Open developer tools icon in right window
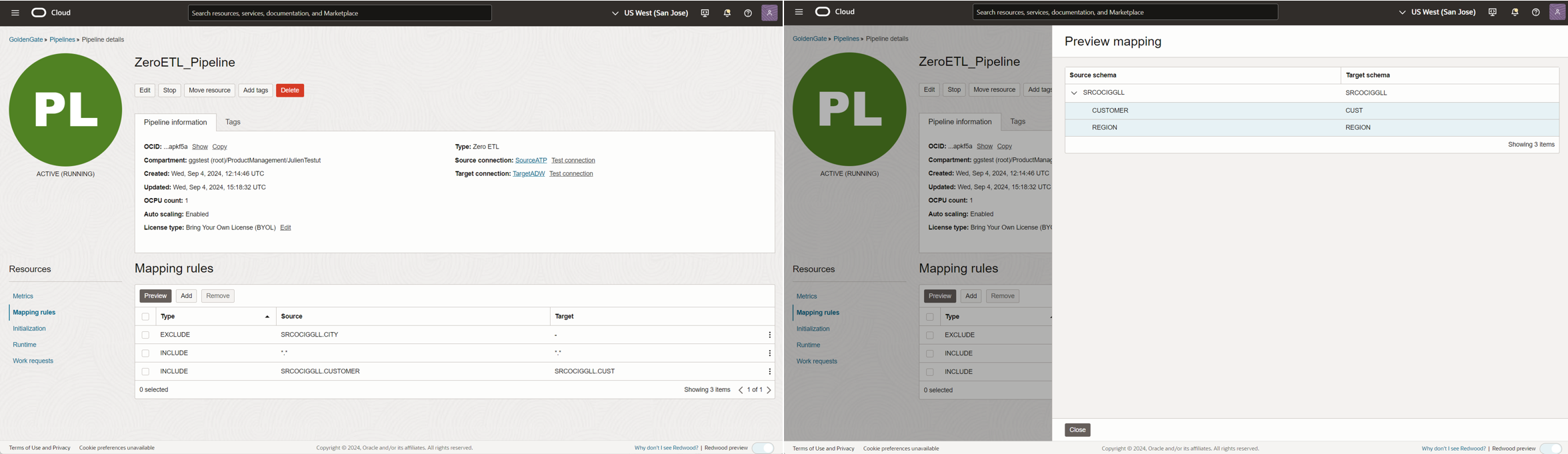The height and width of the screenshot is (454, 1568). coord(1493,13)
